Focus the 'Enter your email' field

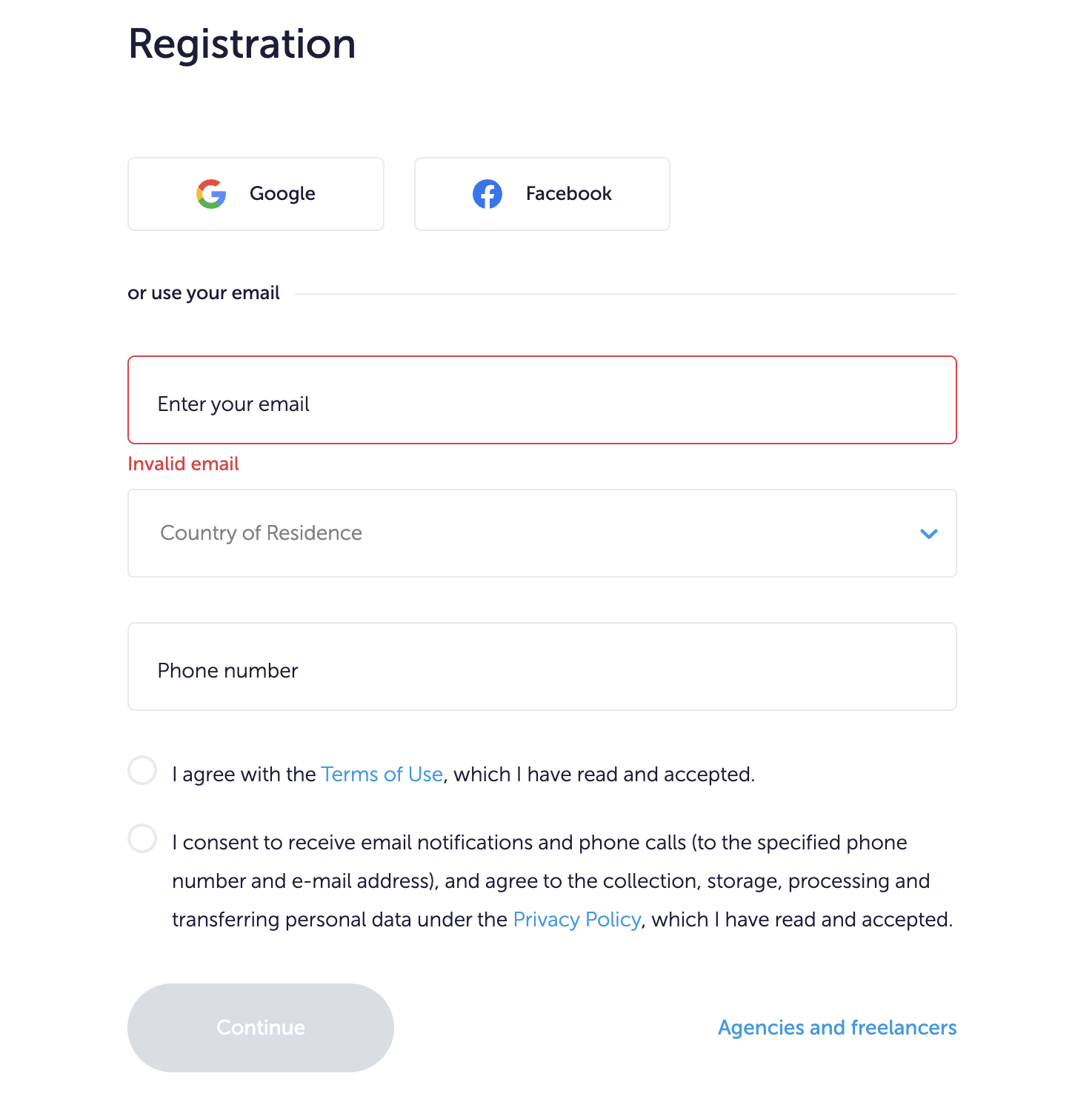pyautogui.click(x=542, y=400)
